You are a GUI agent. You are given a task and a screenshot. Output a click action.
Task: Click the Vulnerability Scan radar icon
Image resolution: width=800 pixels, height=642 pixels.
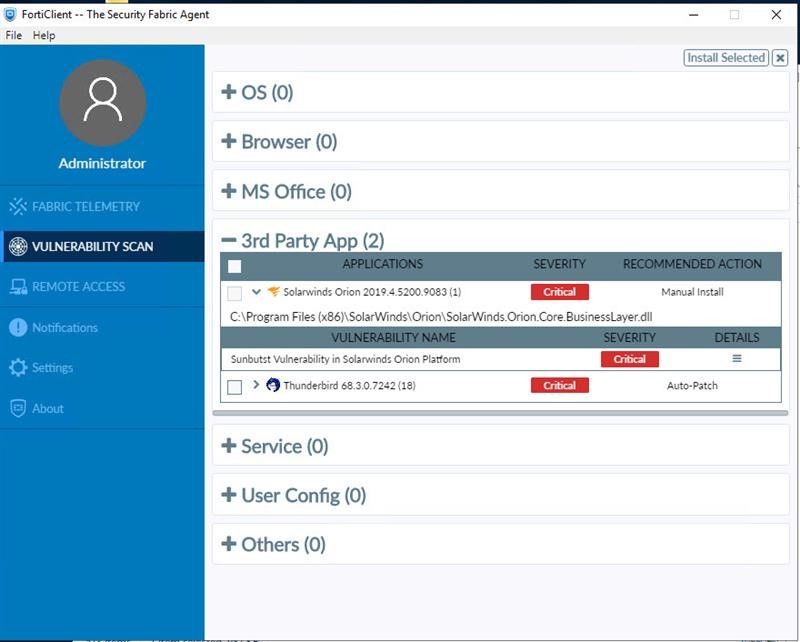click(x=18, y=246)
